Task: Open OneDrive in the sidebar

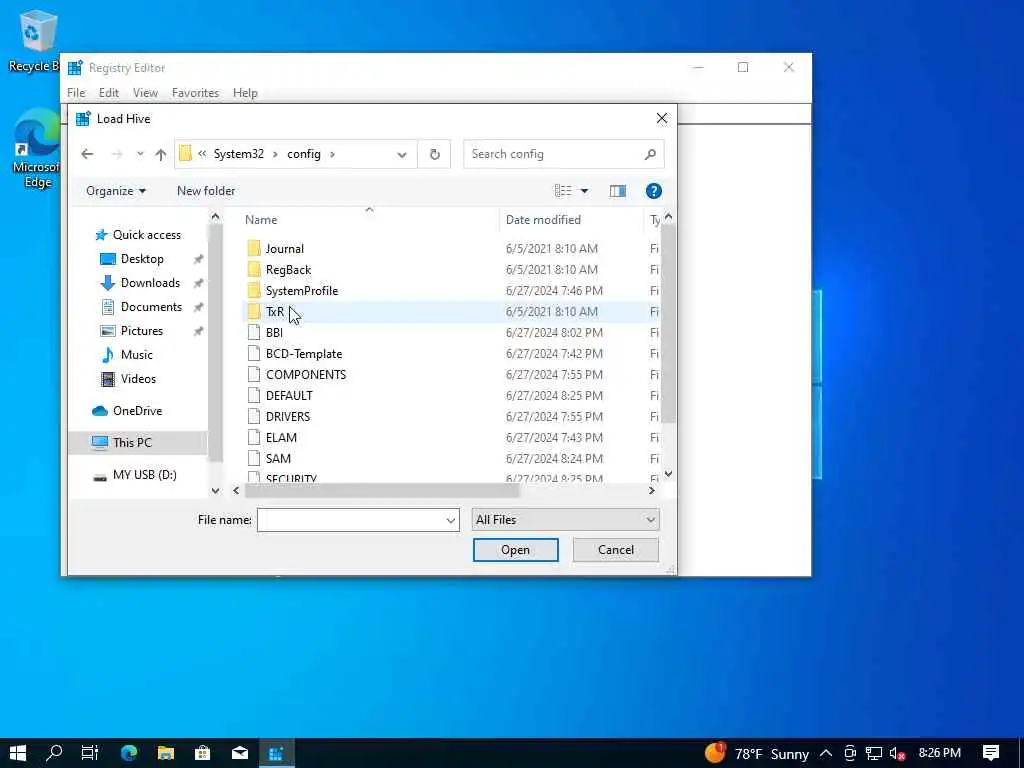Action: (137, 411)
